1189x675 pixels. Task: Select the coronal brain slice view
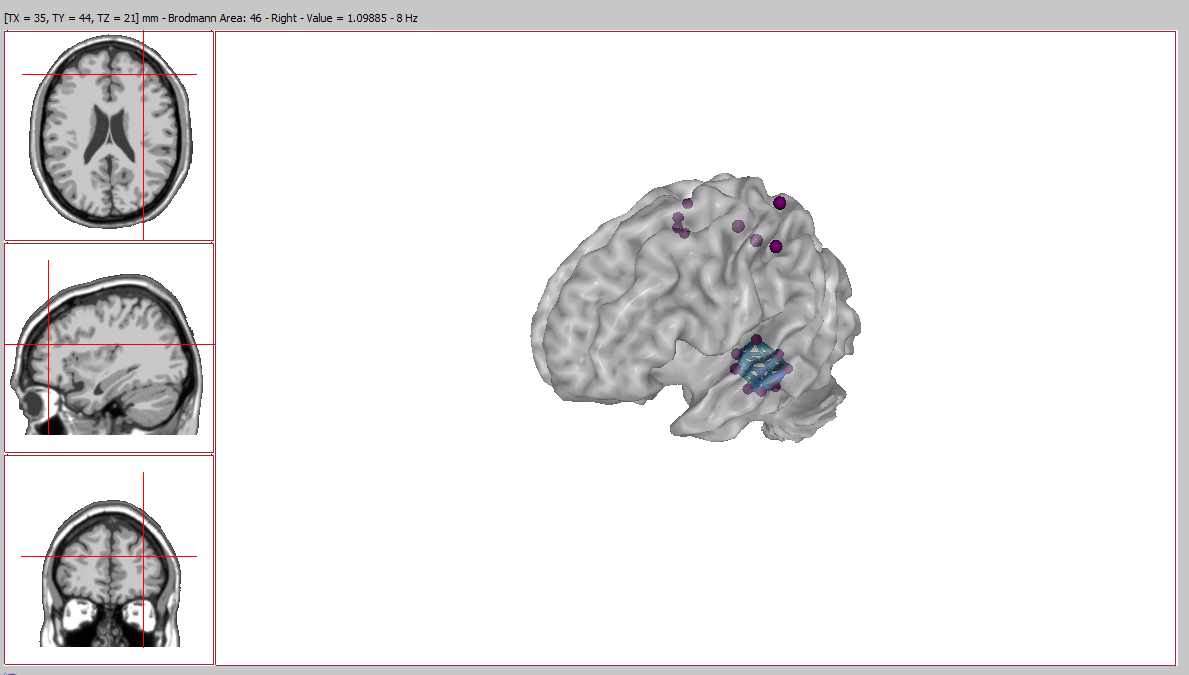pos(109,560)
